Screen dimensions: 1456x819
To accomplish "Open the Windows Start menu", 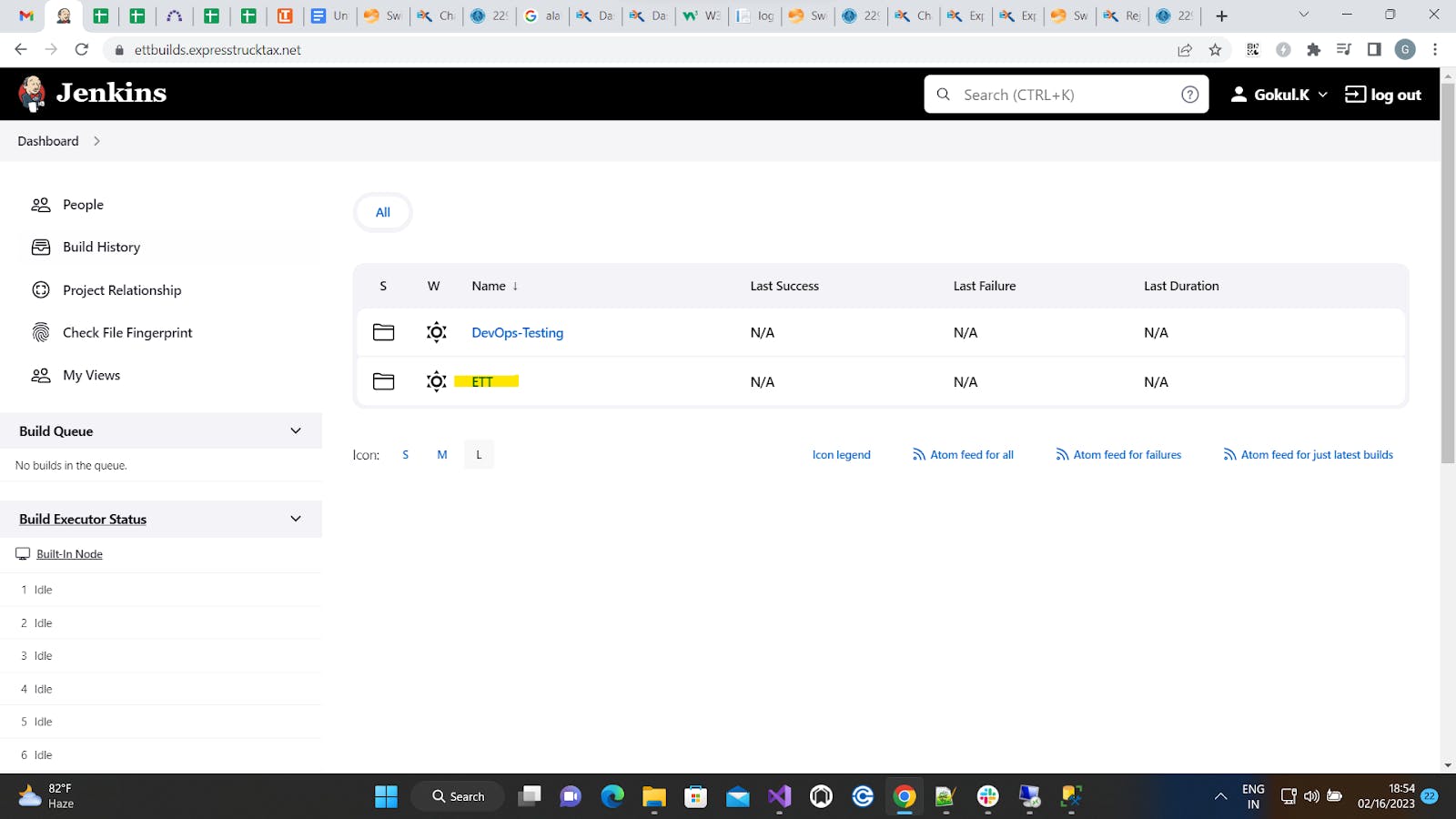I will coord(386,797).
